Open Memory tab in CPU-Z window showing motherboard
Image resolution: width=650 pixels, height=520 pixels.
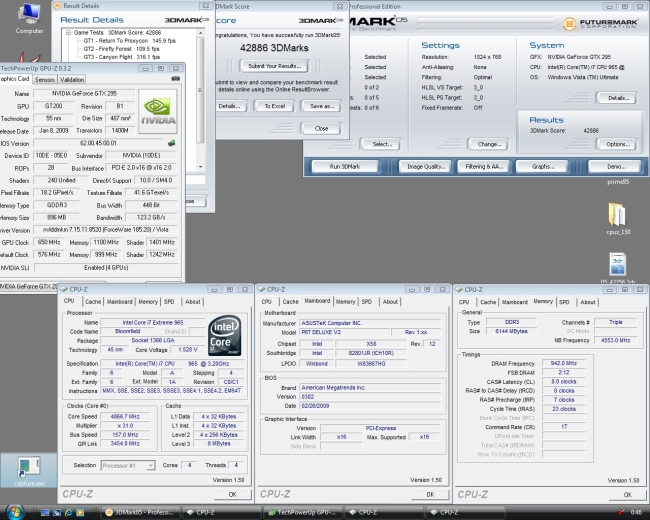coord(345,301)
